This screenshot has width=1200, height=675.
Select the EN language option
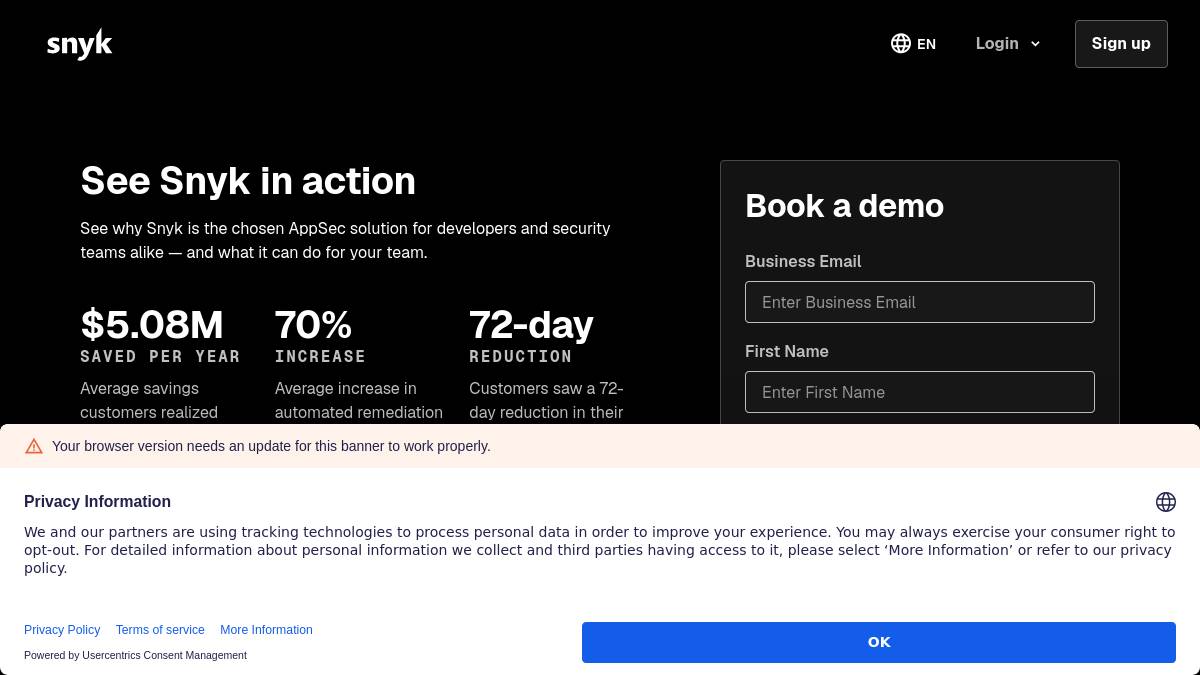(x=926, y=44)
